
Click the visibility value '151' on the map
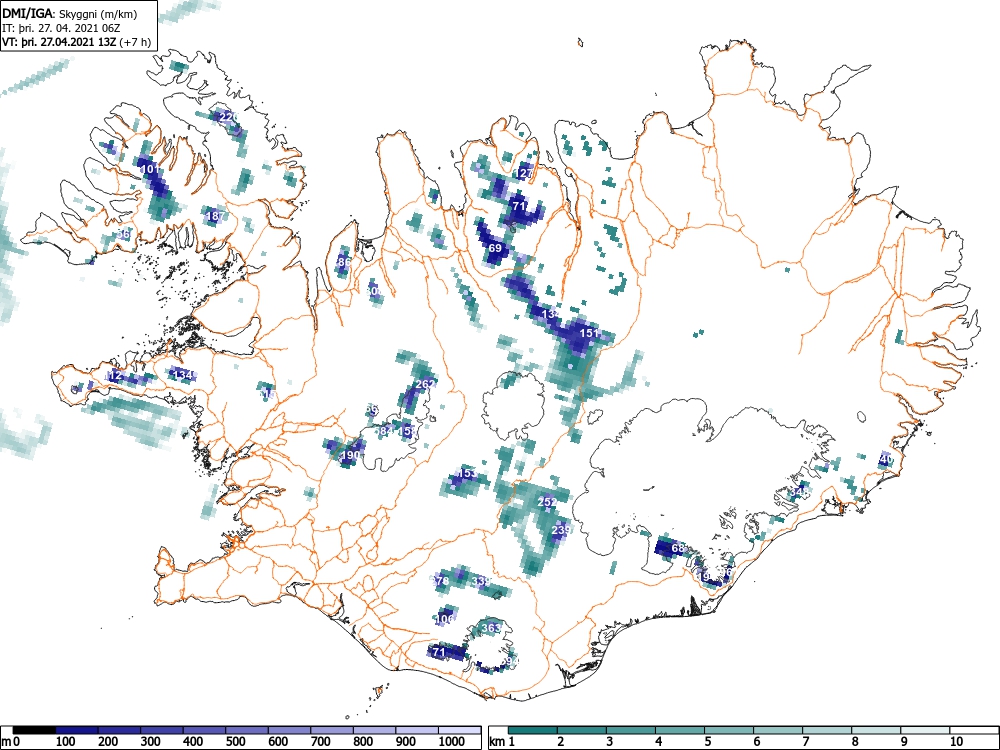[589, 333]
